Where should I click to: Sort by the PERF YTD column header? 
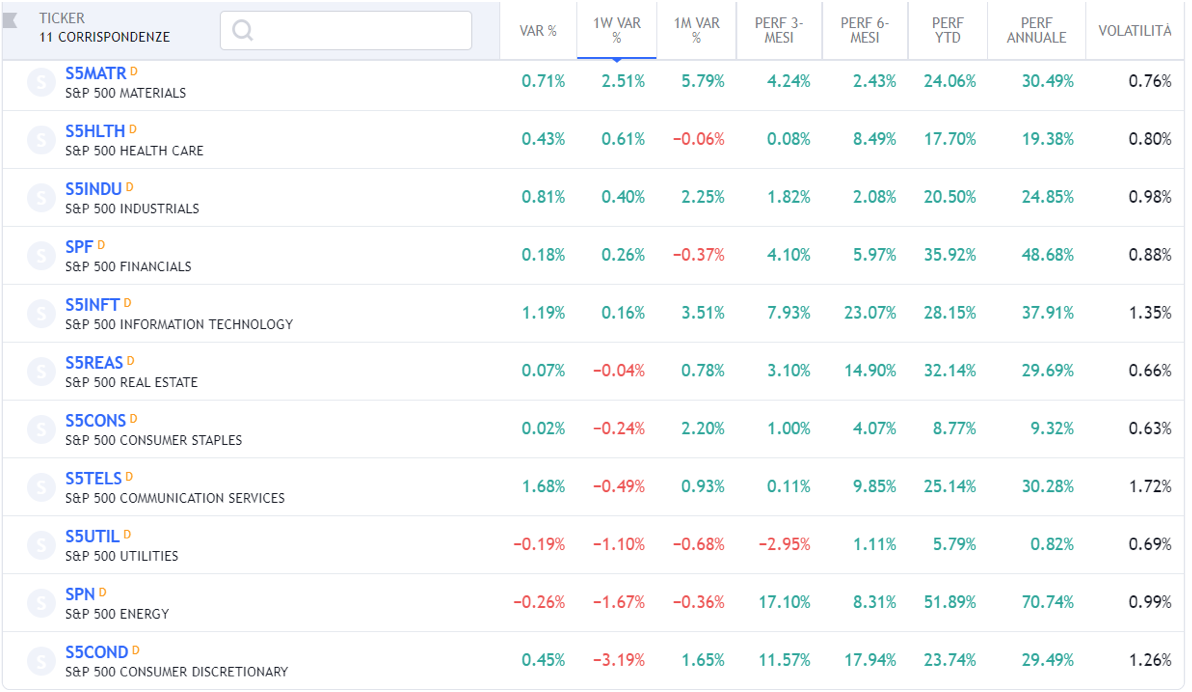[x=947, y=30]
